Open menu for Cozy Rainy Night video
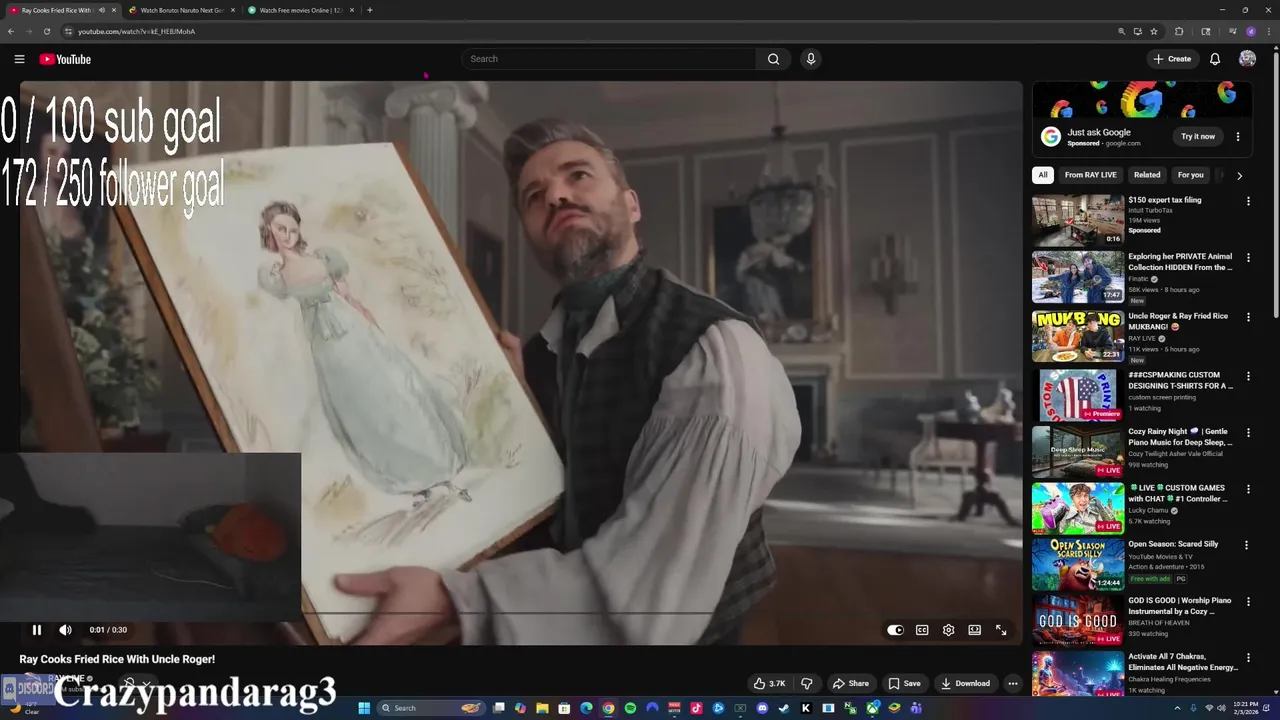 tap(1248, 433)
